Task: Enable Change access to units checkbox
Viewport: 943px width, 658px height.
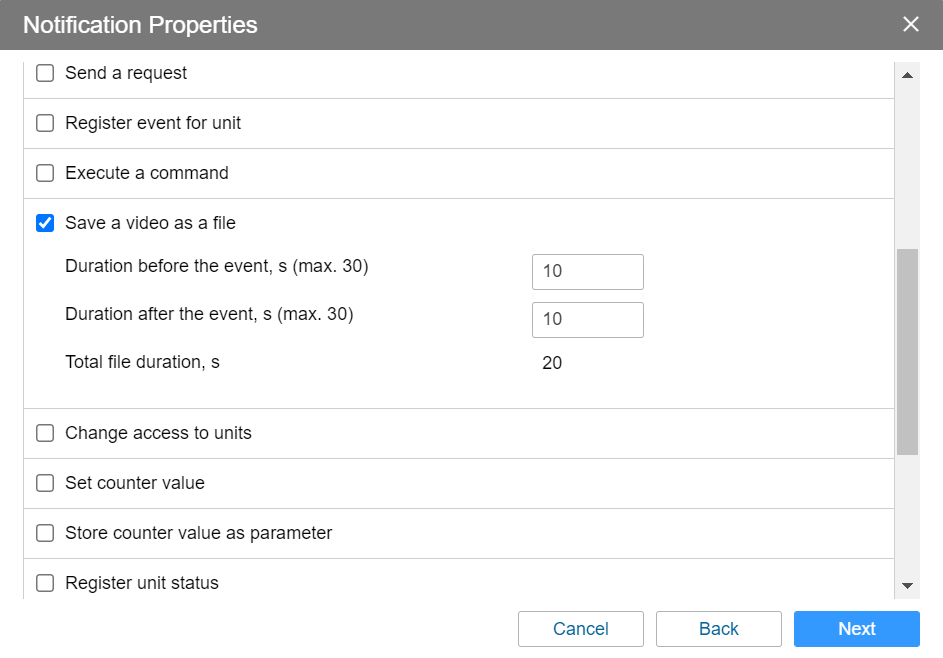Action: tap(45, 434)
